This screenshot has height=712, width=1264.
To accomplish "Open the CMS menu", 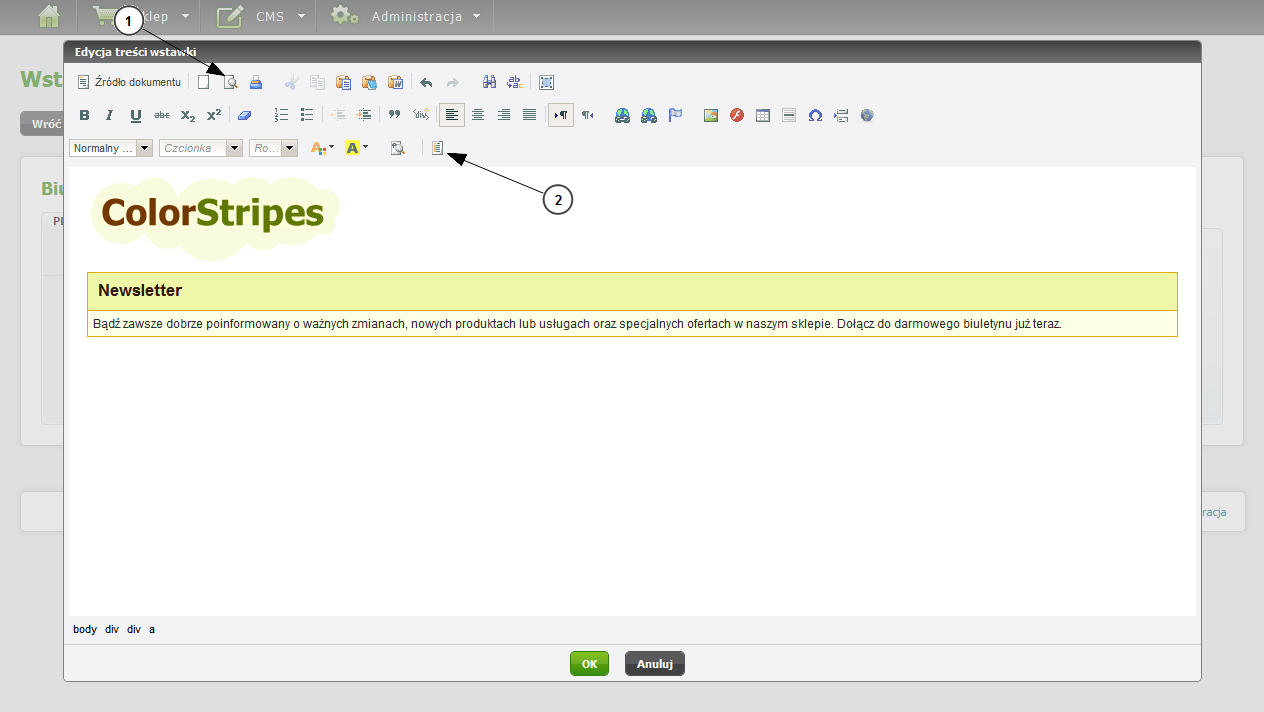I will tap(261, 17).
